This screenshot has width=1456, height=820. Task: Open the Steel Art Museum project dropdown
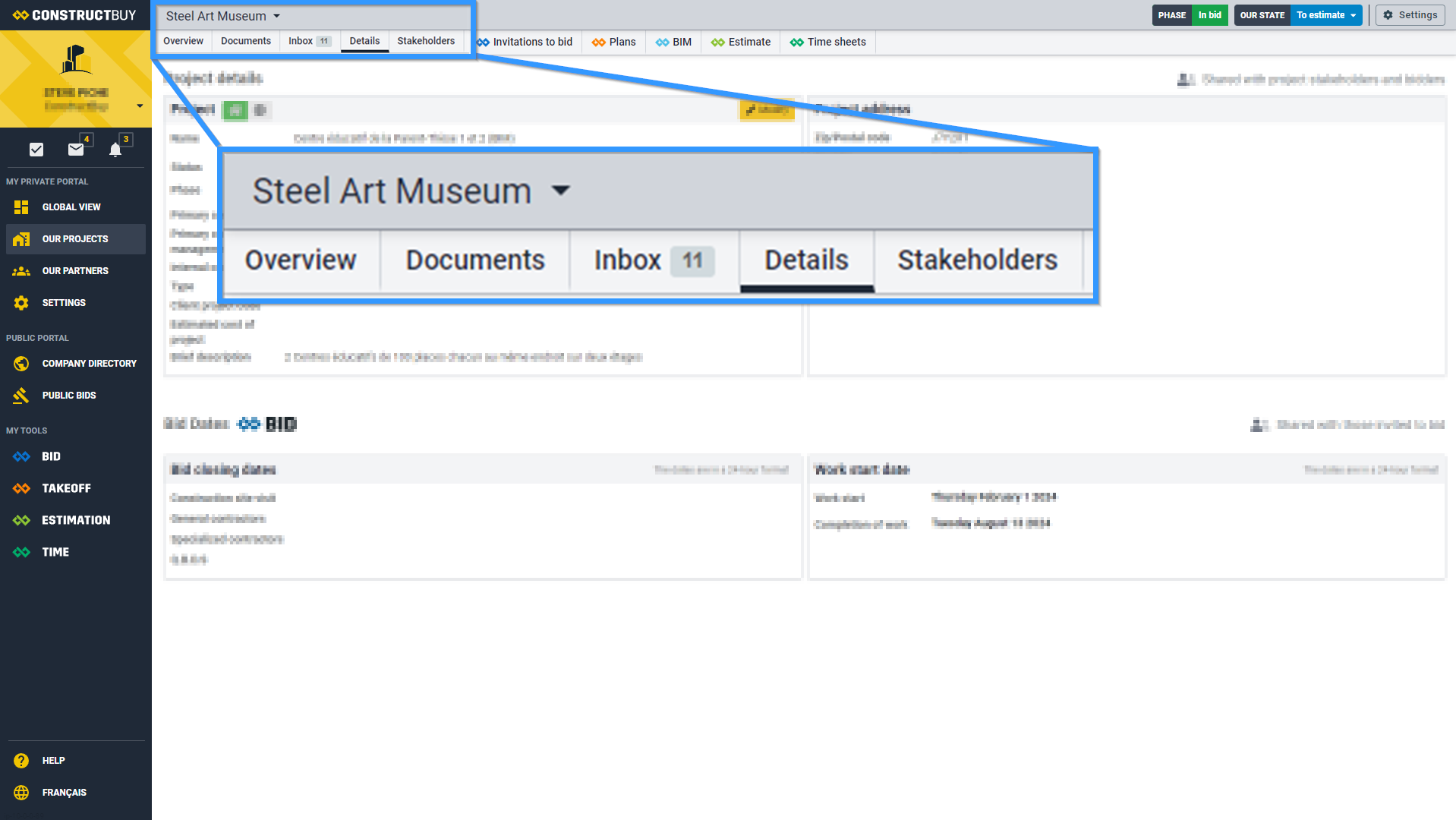pos(223,16)
